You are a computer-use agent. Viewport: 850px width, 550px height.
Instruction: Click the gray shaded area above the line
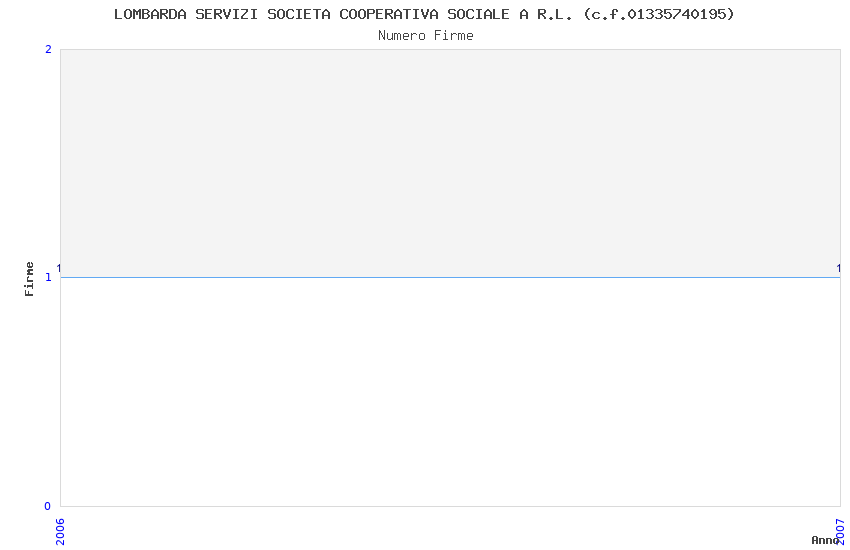[450, 163]
